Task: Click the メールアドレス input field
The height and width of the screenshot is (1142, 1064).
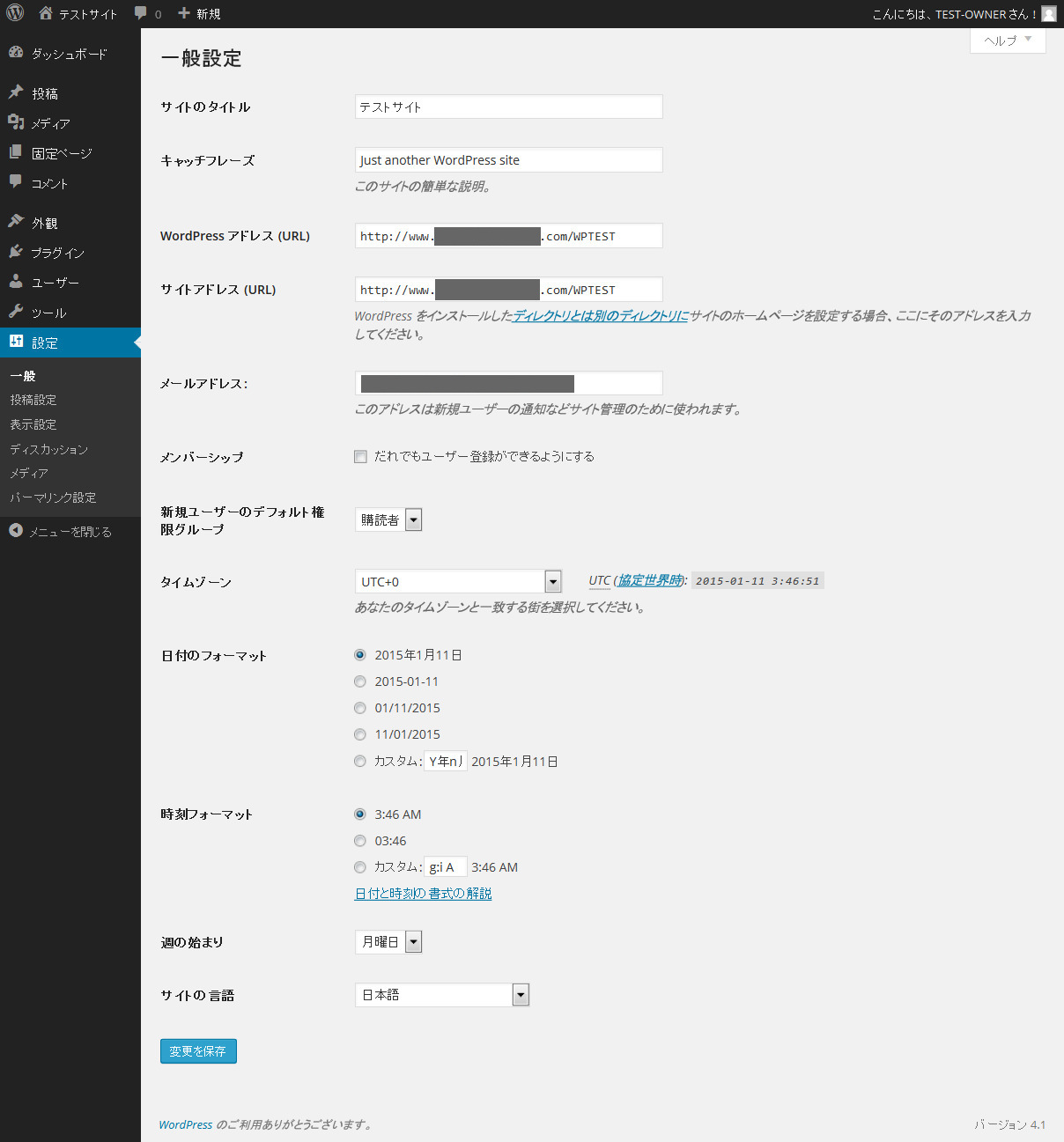Action: [x=509, y=383]
